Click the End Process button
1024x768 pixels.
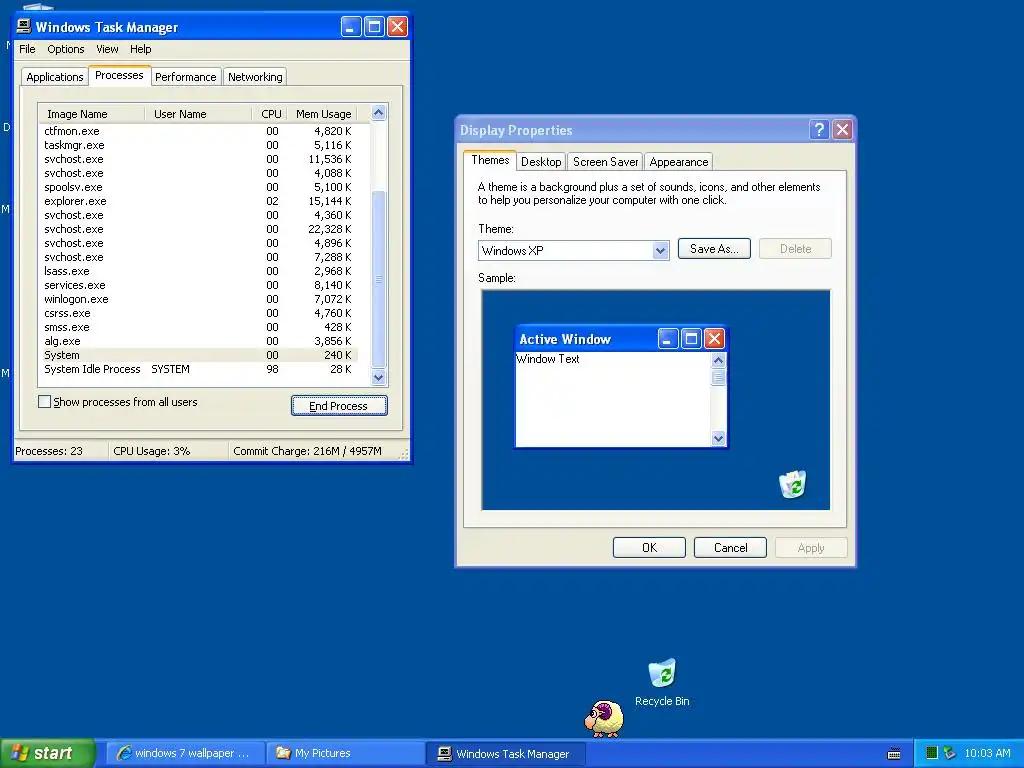point(339,406)
